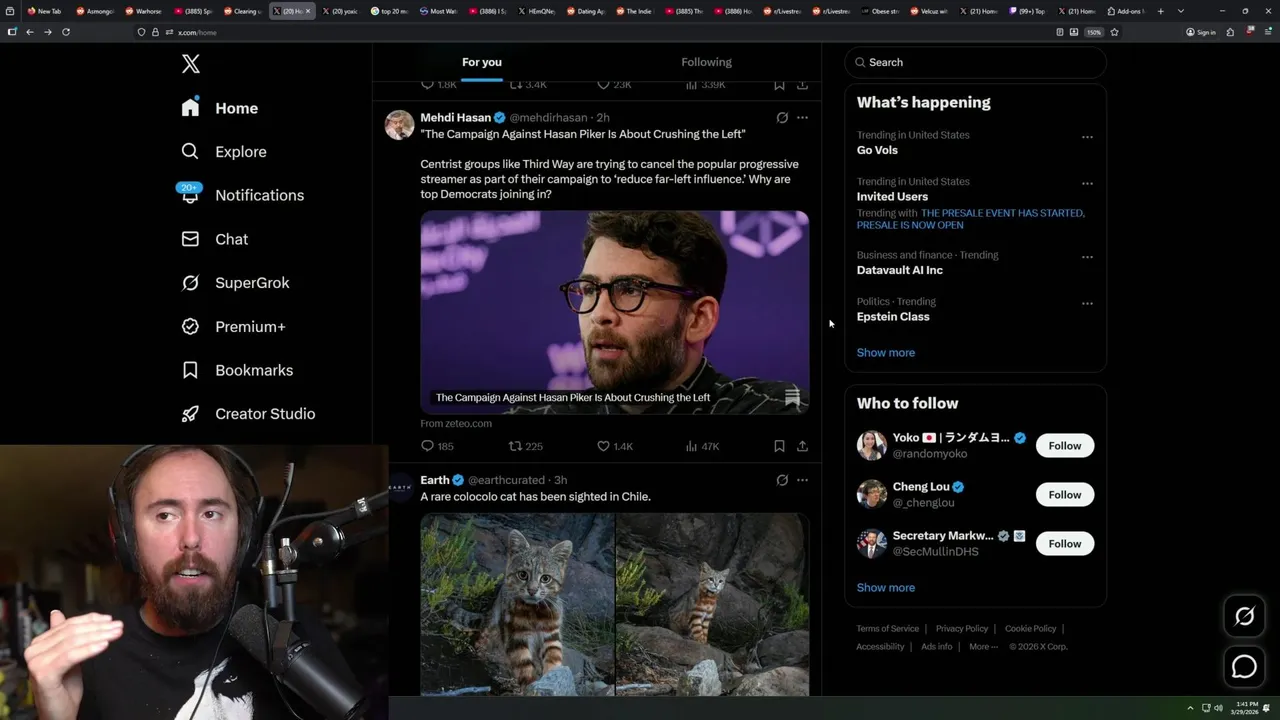1280x720 pixels.
Task: Open Terms of Service link
Action: click(x=888, y=629)
